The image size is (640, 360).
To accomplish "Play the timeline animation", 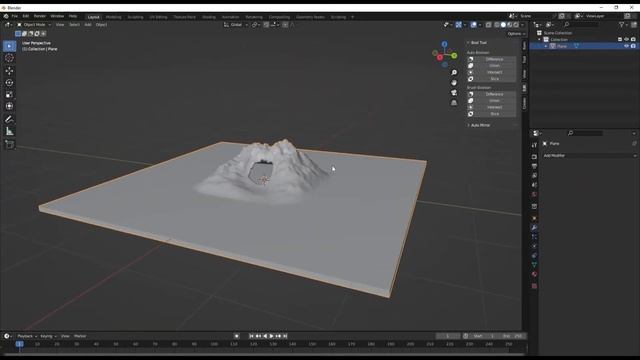I will [271, 336].
